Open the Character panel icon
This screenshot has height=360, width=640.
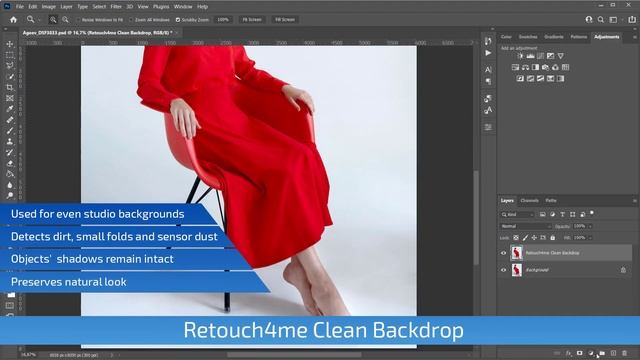[x=488, y=70]
